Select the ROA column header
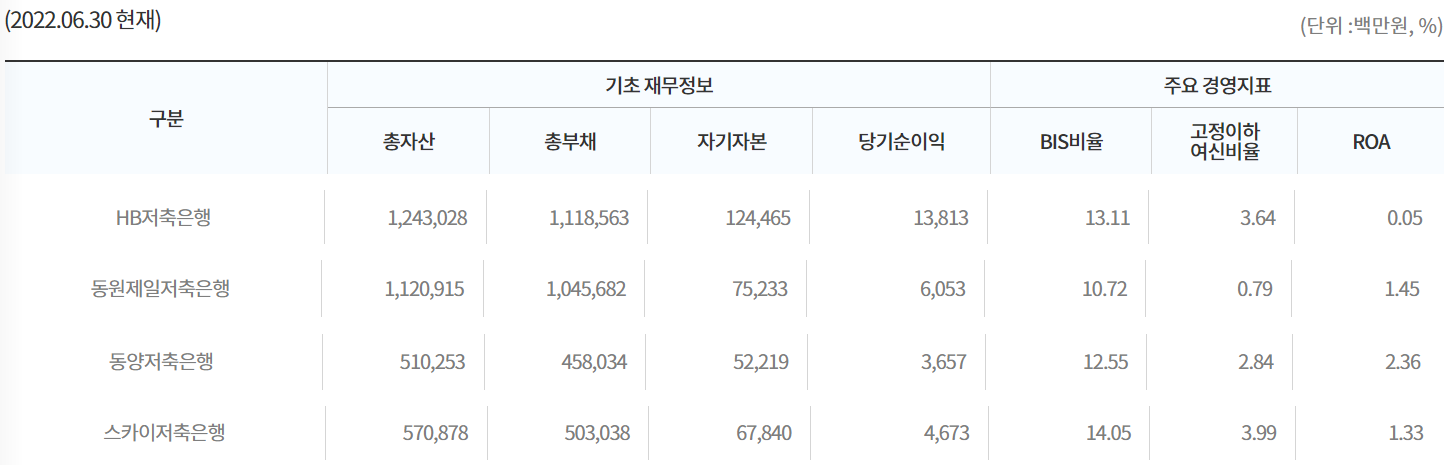1447x465 pixels. pos(1371,141)
